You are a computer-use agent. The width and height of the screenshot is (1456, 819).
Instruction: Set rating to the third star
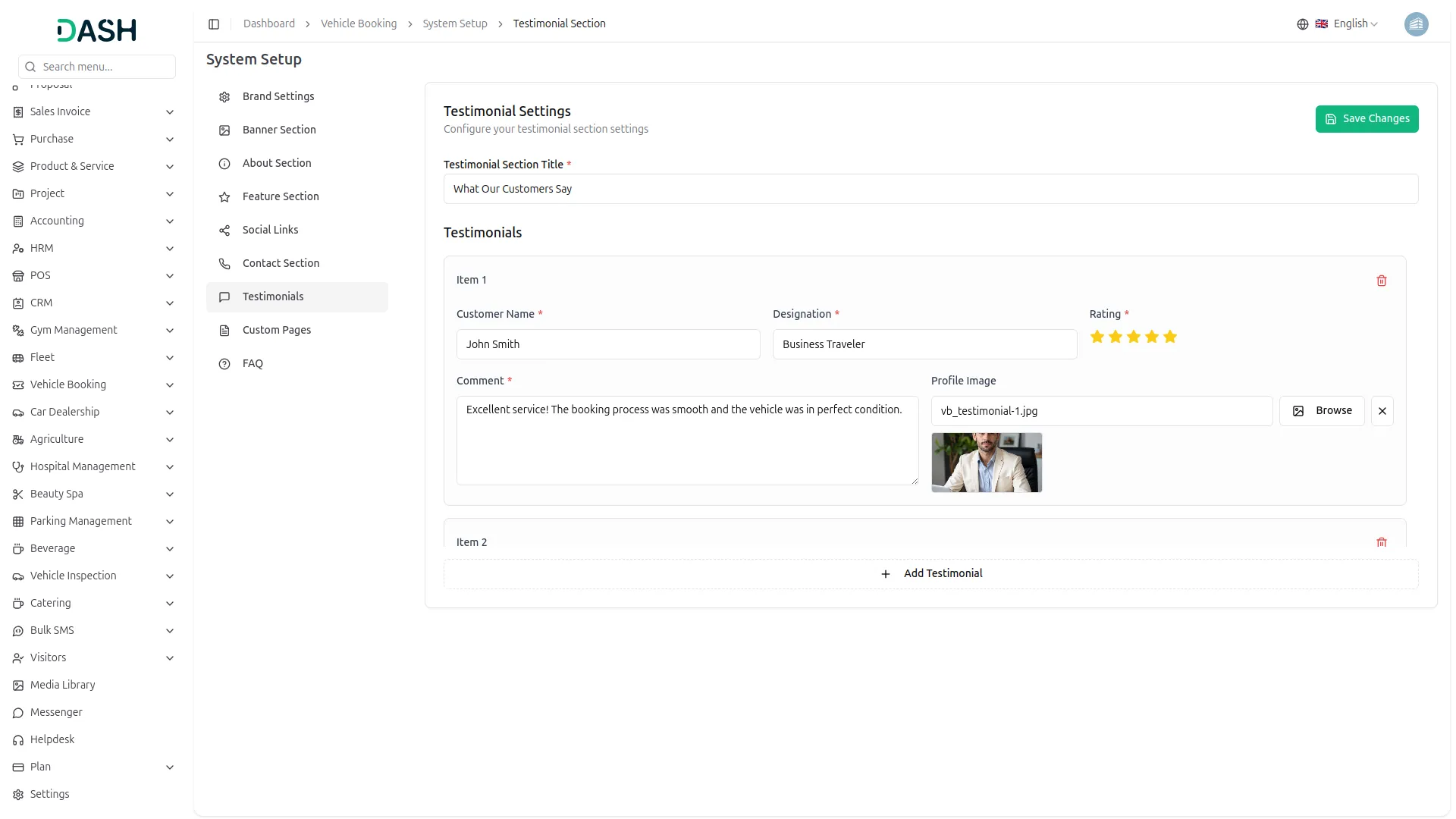(x=1133, y=337)
